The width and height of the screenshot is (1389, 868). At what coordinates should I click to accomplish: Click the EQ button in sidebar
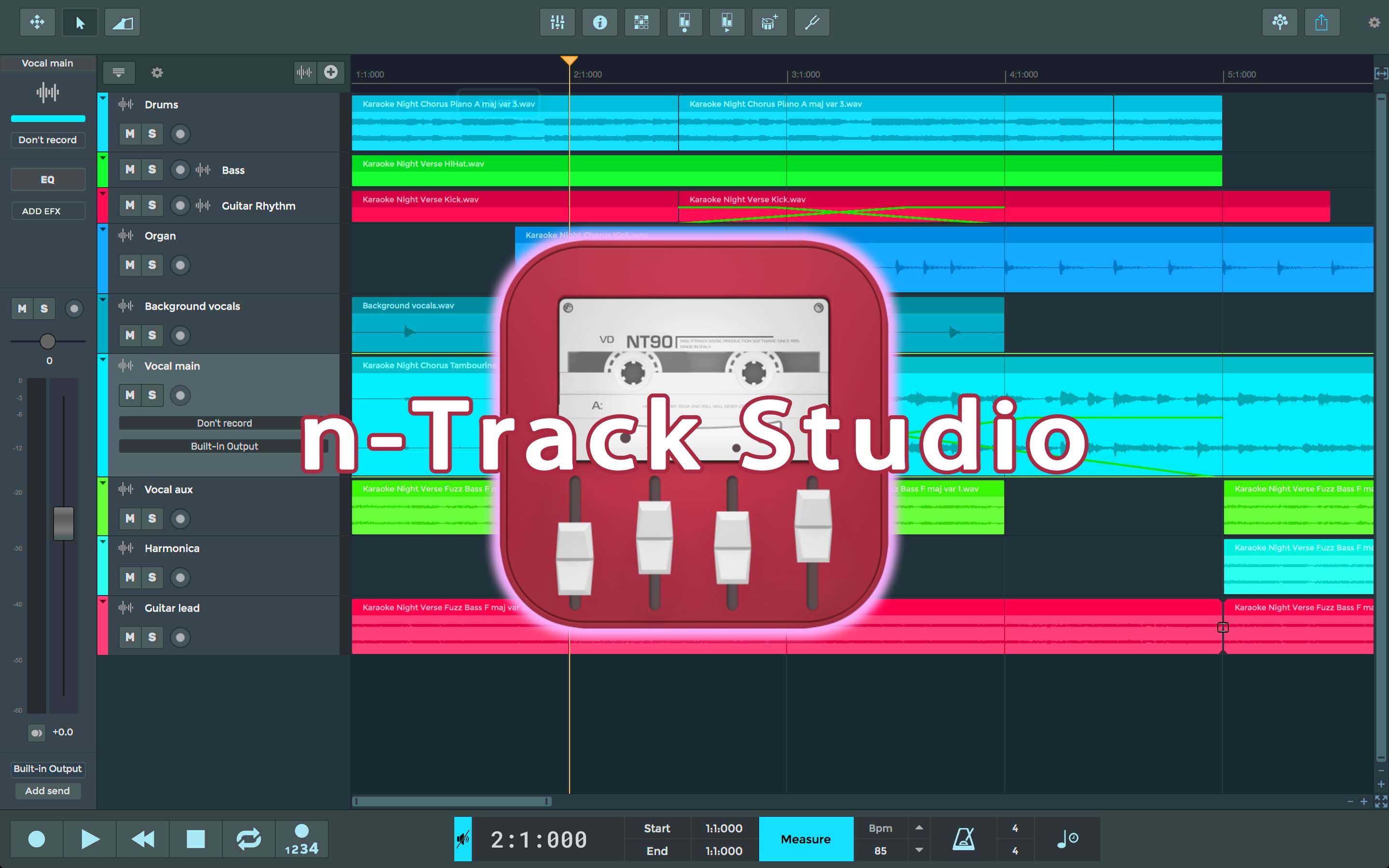click(x=48, y=180)
